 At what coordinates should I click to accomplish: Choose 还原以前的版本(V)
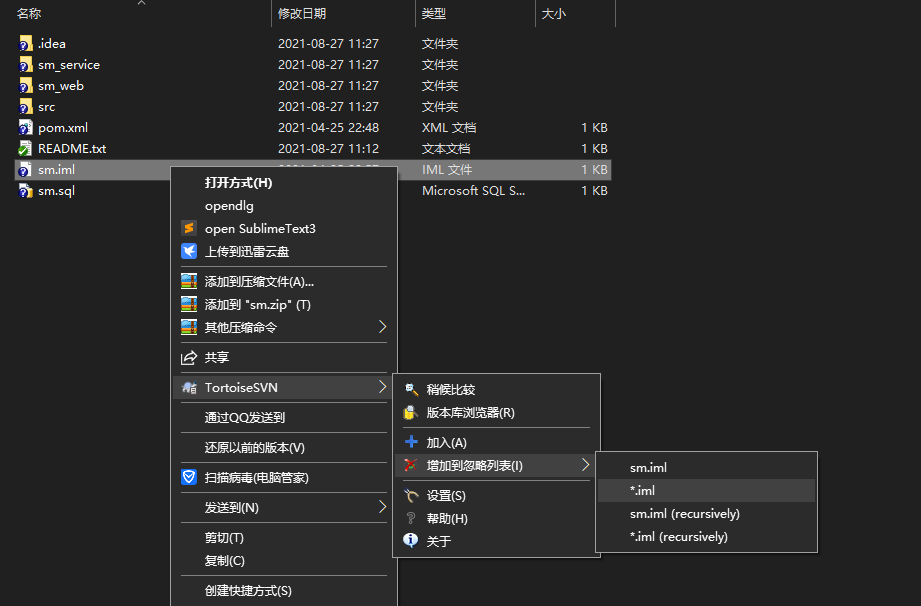tap(254, 447)
